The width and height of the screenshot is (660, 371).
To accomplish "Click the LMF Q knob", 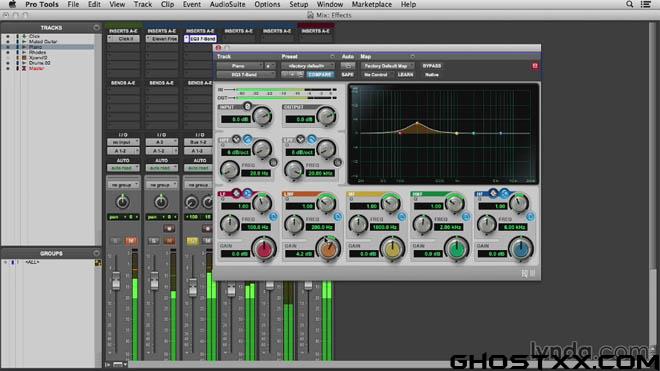I will 326,203.
